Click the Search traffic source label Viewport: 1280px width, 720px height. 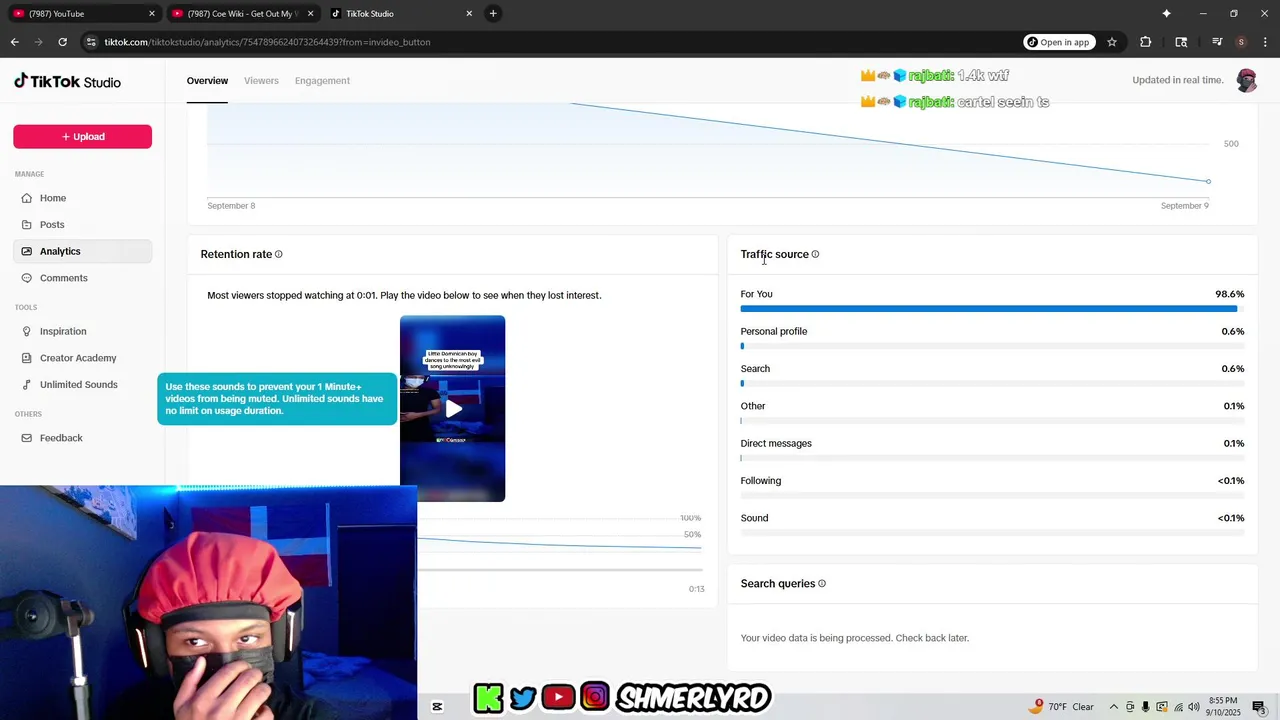755,369
